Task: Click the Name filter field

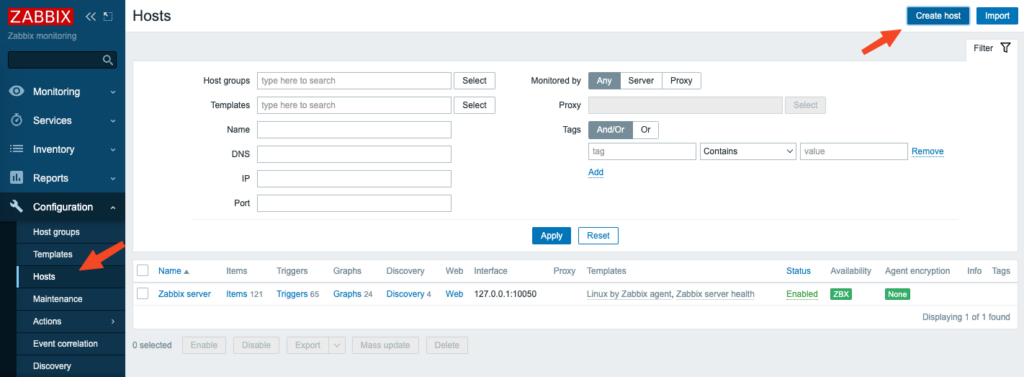Action: pyautogui.click(x=354, y=130)
